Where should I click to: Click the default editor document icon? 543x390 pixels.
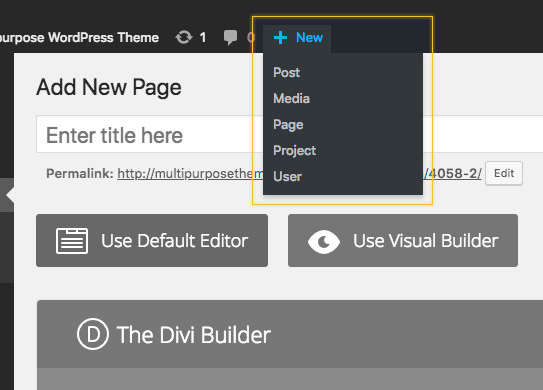pyautogui.click(x=72, y=241)
